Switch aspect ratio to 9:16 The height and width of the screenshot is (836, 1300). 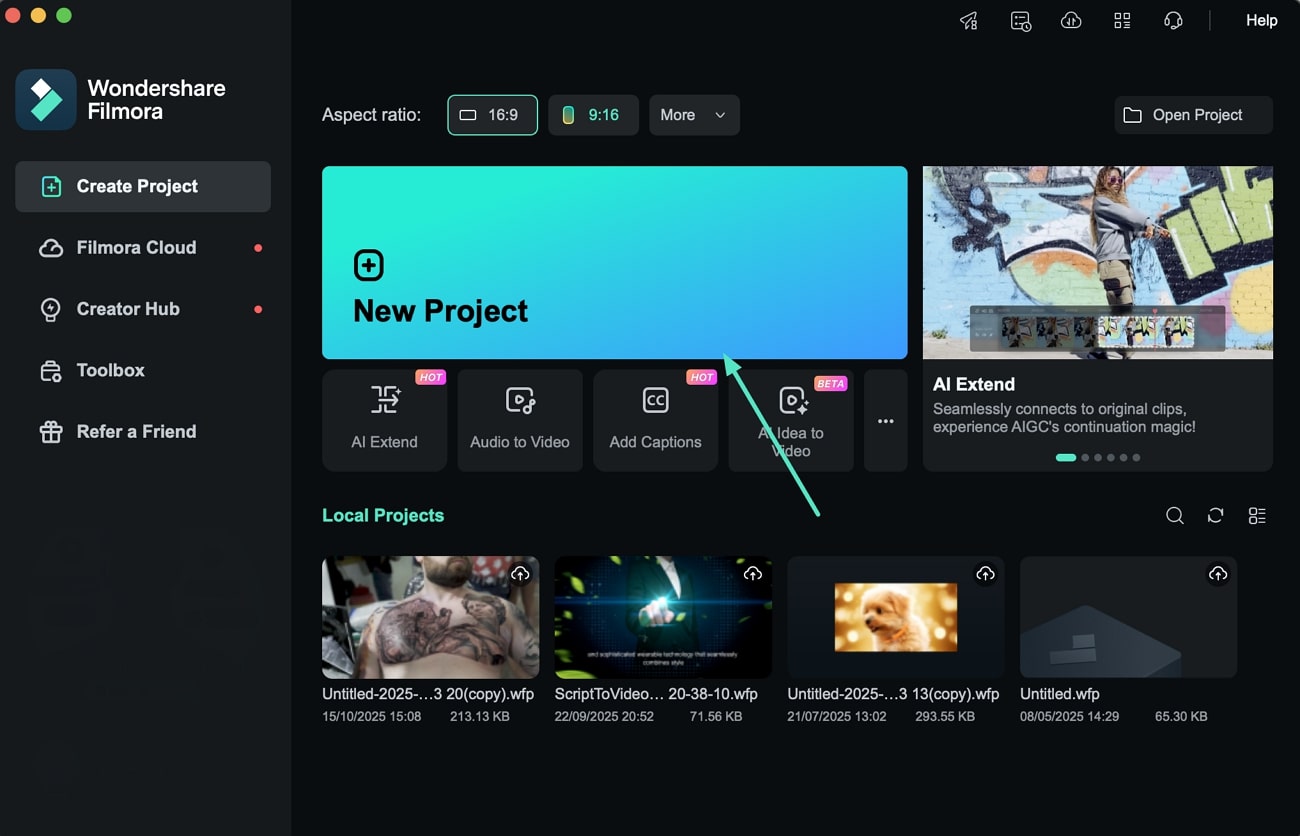pos(593,115)
